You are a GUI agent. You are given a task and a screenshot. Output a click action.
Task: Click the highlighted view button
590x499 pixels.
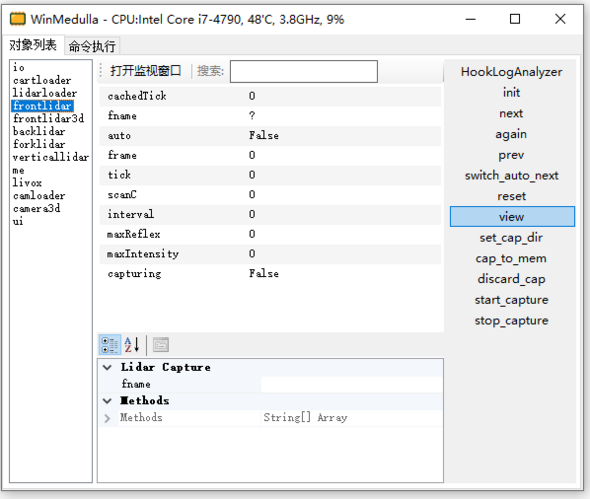coord(512,216)
